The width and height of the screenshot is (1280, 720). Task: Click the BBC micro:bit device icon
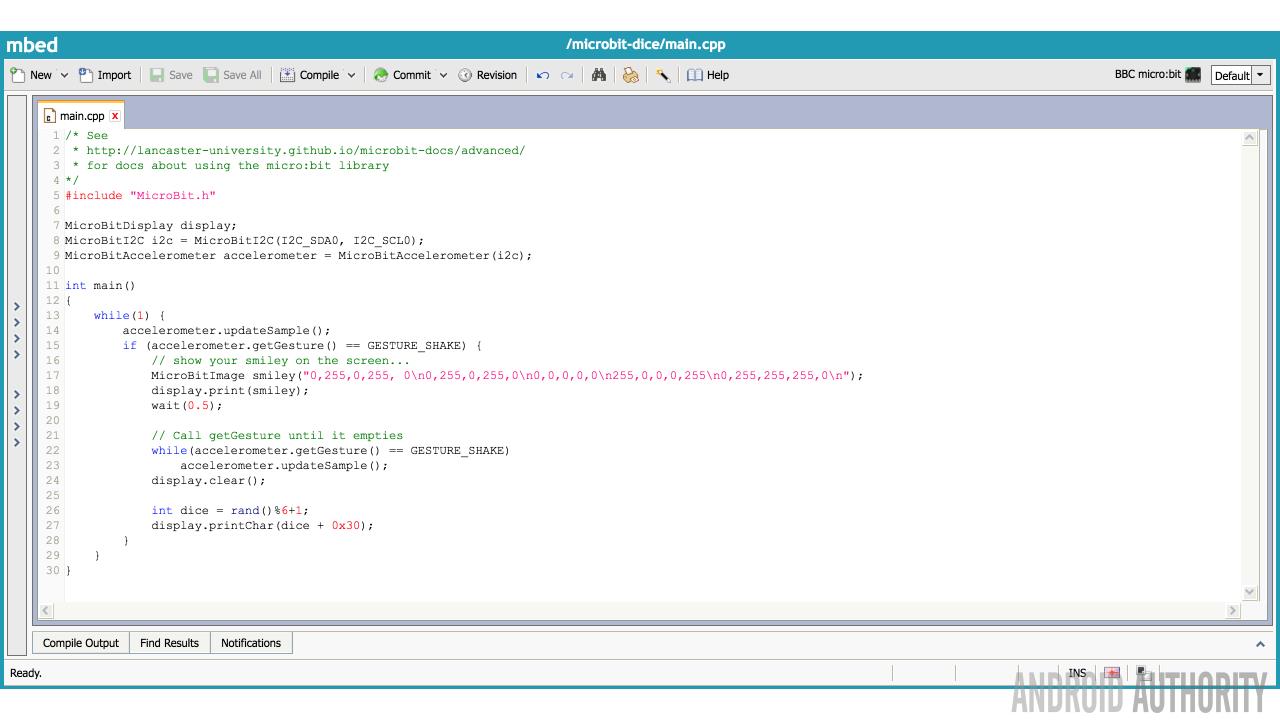coord(1193,75)
